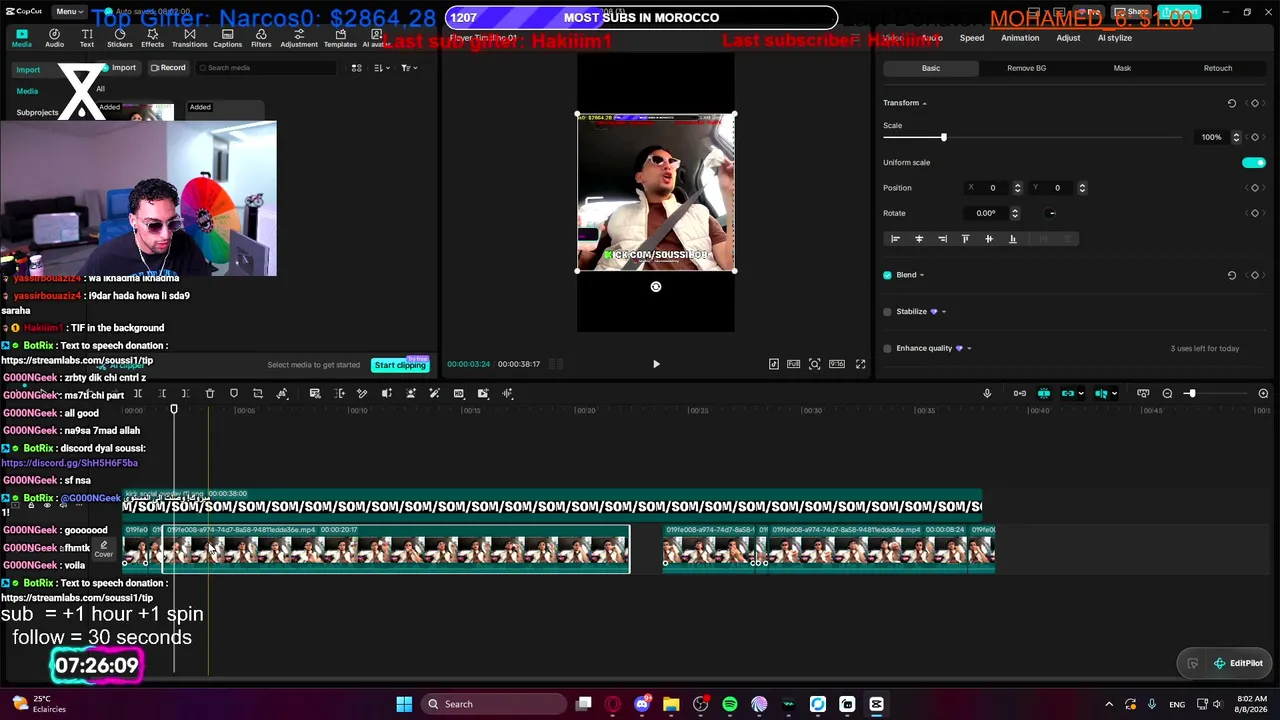Open the Templates panel
Viewport: 1280px width, 720px height.
tap(340, 38)
